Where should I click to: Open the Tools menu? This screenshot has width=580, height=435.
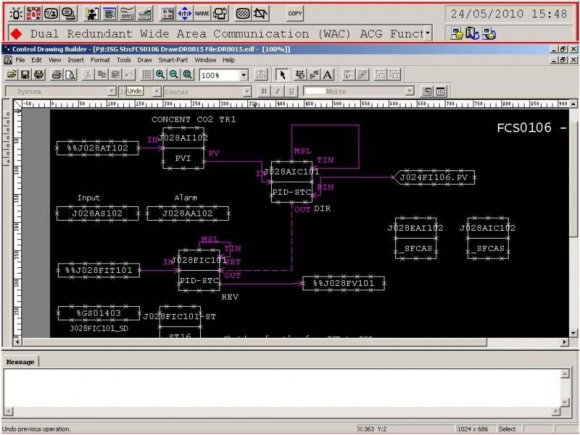pos(124,60)
